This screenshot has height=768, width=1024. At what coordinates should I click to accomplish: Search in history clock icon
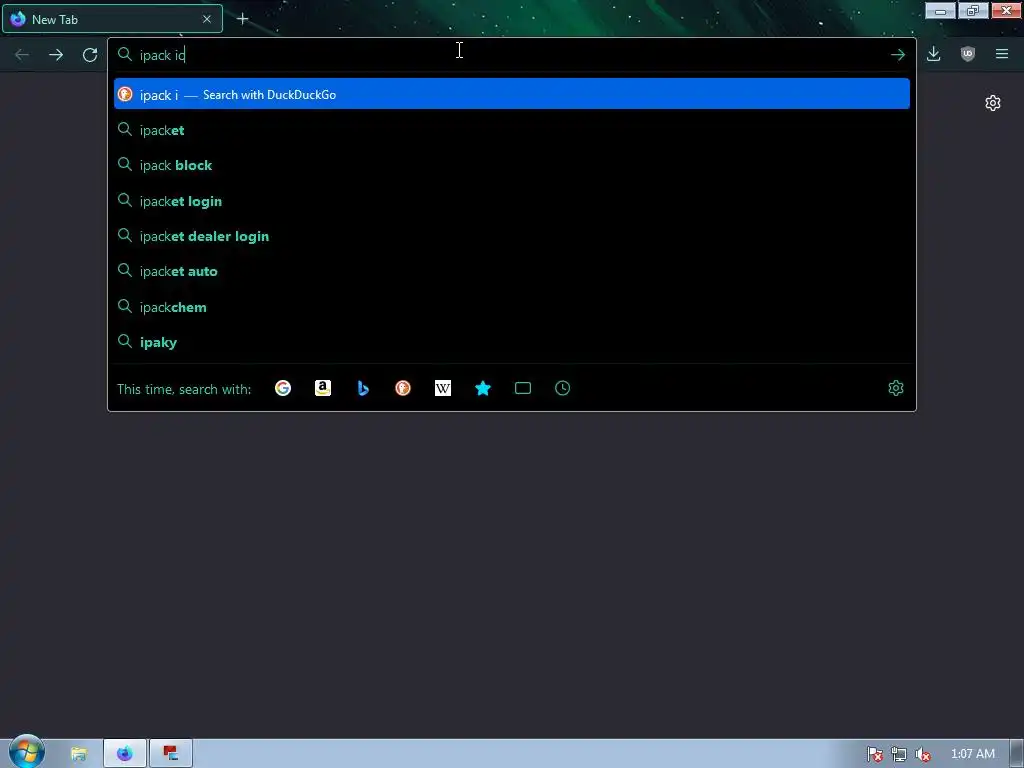(562, 389)
